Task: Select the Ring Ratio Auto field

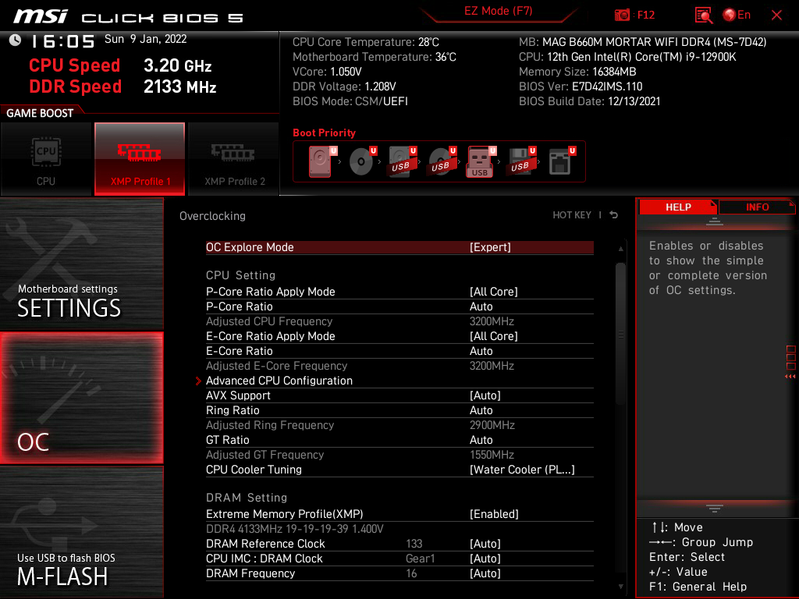Action: click(400, 410)
